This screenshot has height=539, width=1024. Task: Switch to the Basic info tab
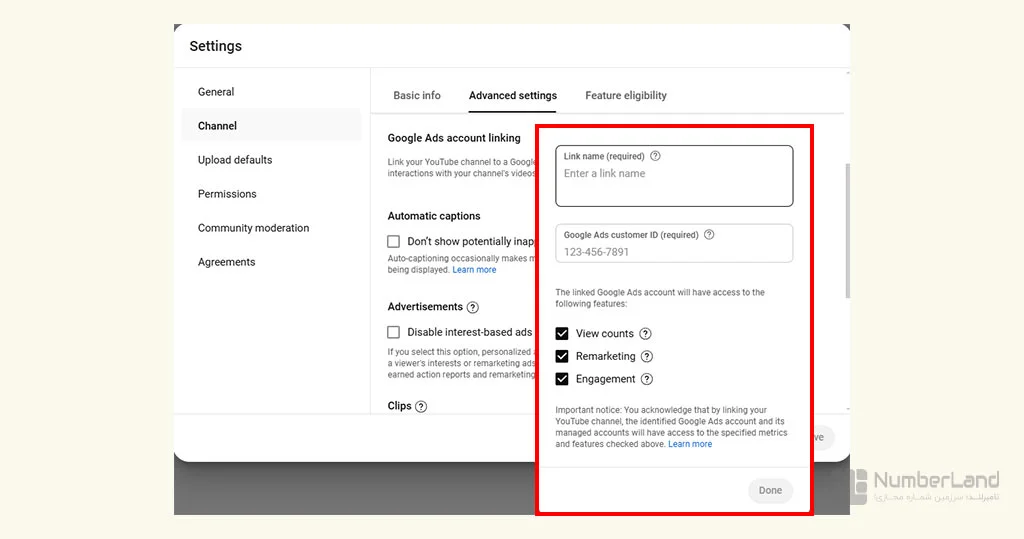tap(417, 95)
